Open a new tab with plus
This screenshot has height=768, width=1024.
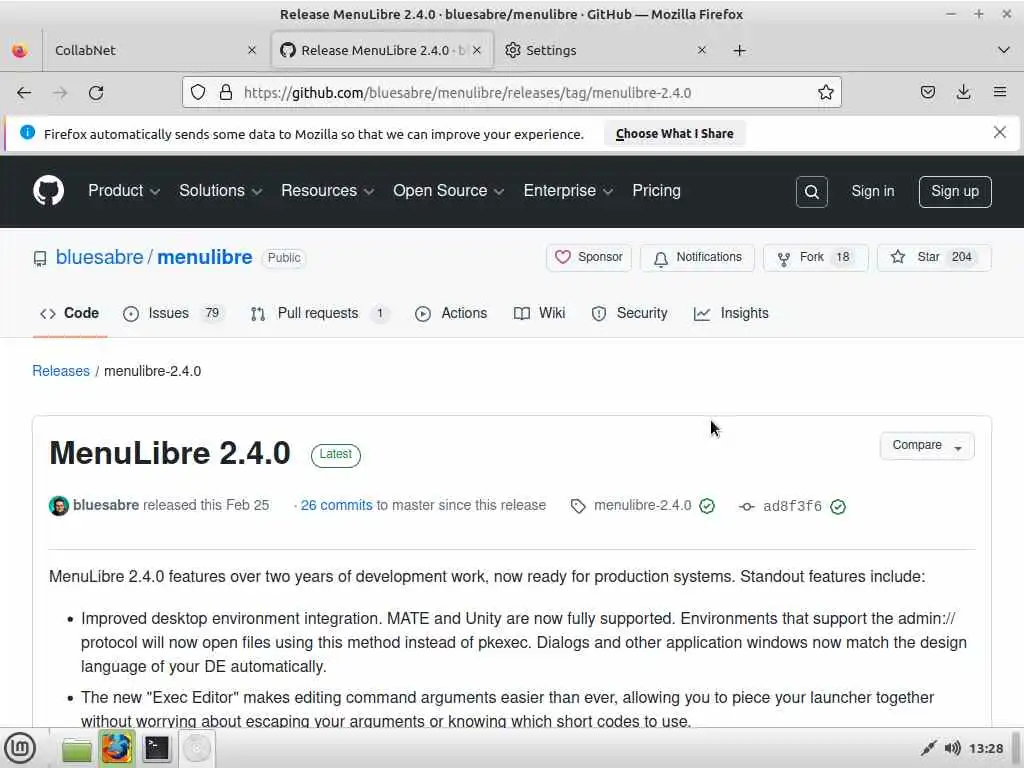[x=739, y=50]
